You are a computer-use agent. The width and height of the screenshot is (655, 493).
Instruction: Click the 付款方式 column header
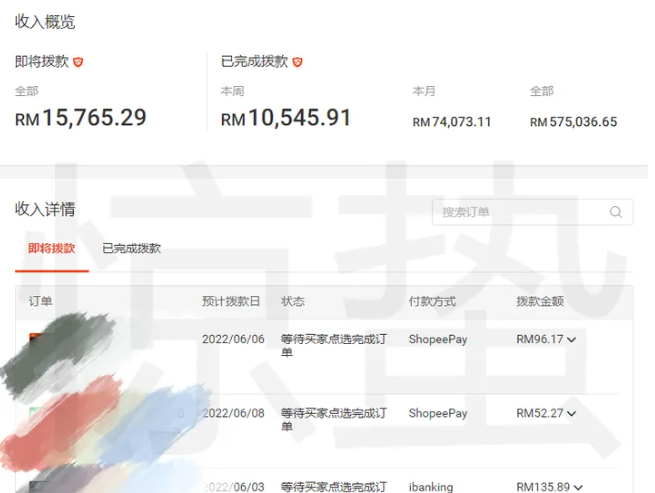point(432,301)
